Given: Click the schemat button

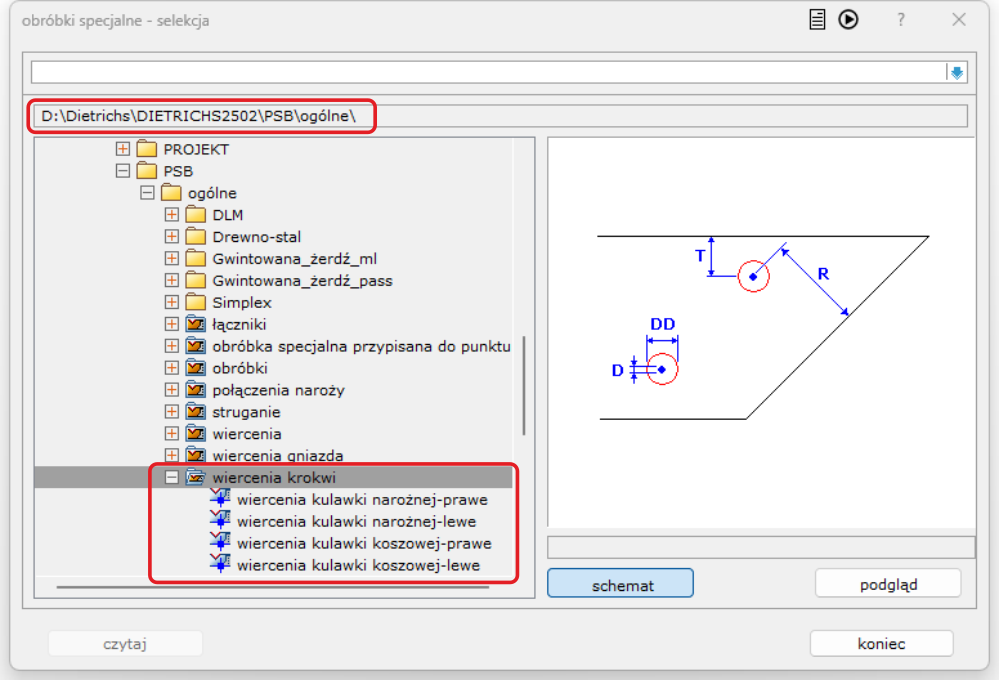Looking at the screenshot, I should tap(621, 583).
